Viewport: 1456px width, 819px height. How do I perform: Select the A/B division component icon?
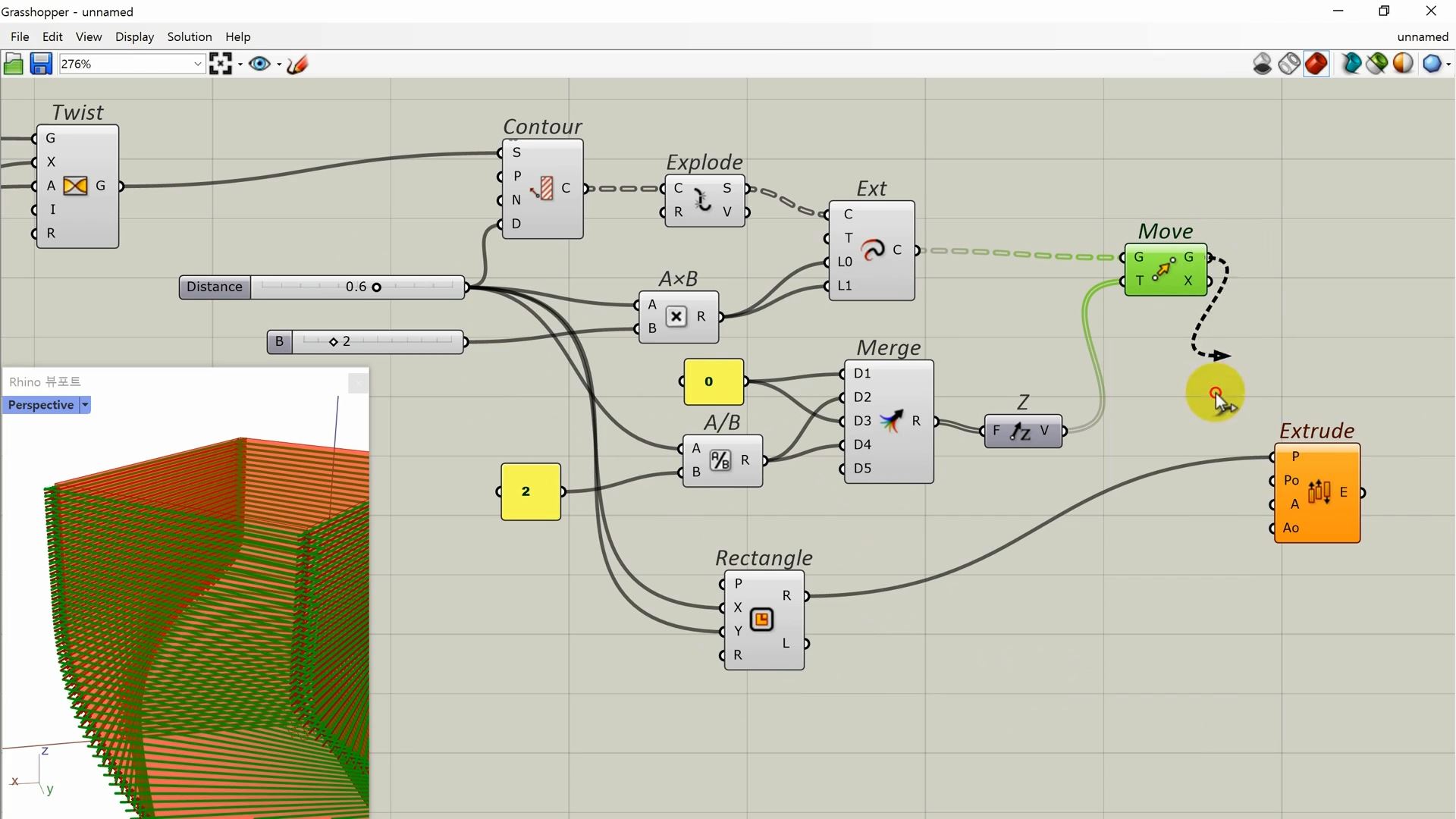point(720,460)
